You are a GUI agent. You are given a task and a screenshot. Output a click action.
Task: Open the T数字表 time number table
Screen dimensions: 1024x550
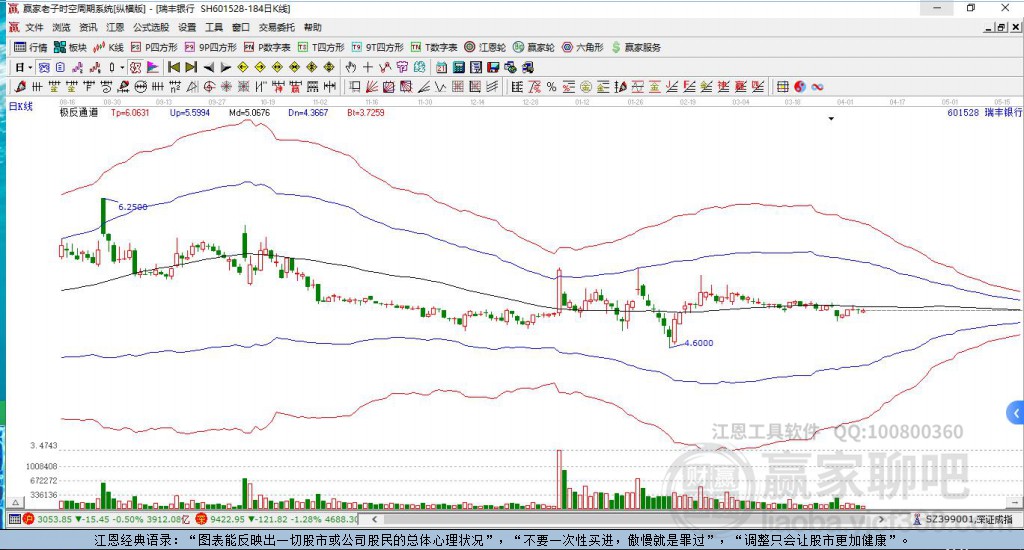(434, 47)
